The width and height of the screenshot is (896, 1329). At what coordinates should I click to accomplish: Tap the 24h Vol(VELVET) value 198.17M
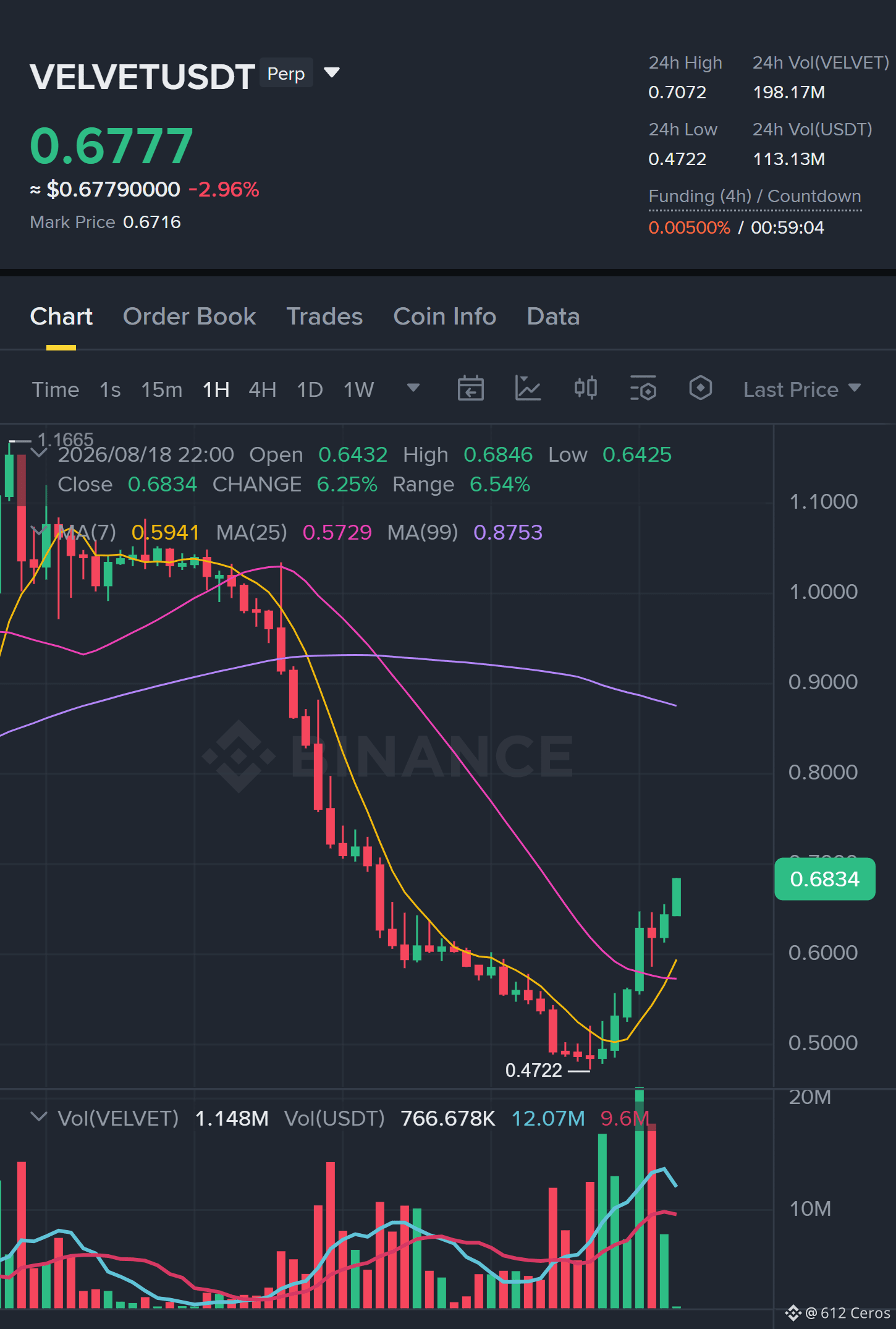[789, 92]
